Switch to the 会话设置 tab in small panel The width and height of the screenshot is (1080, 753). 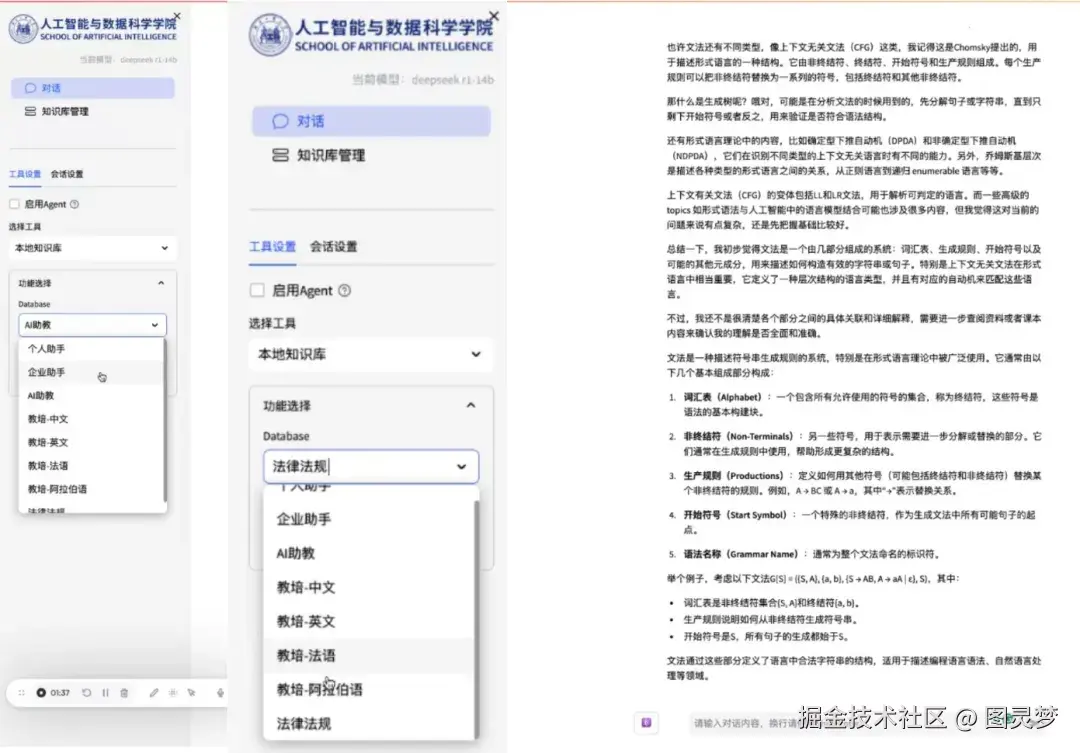67,174
